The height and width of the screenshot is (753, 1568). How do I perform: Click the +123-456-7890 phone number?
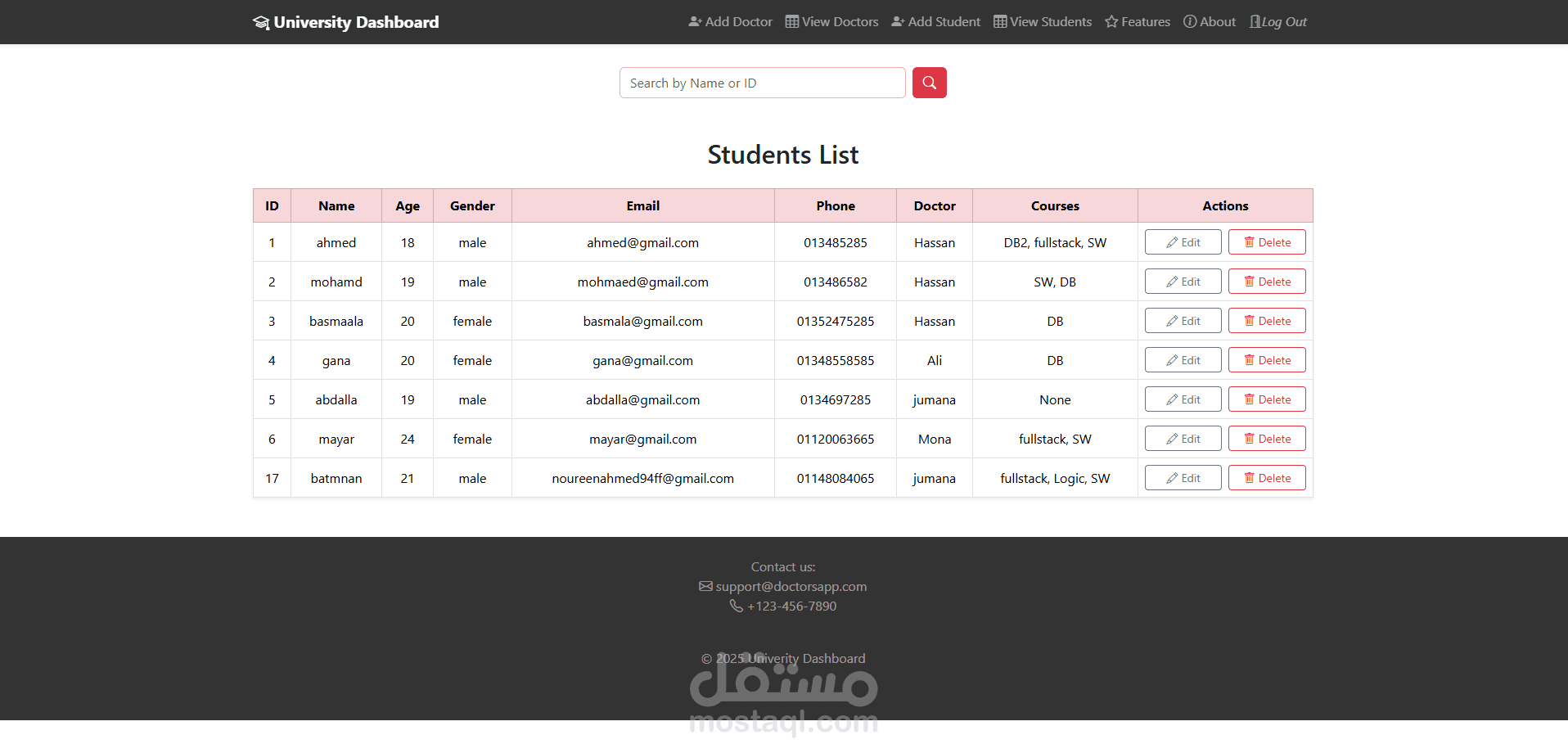[791, 606]
